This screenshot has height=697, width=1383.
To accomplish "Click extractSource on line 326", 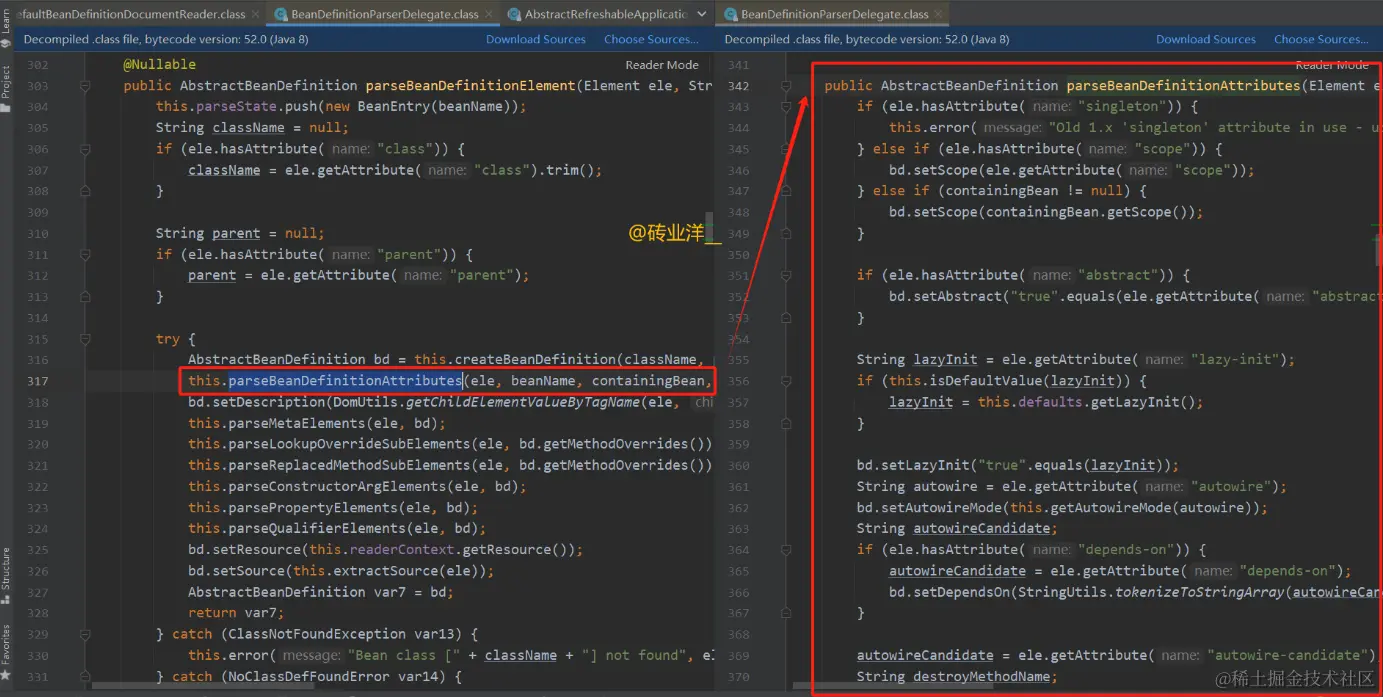I will pos(384,571).
